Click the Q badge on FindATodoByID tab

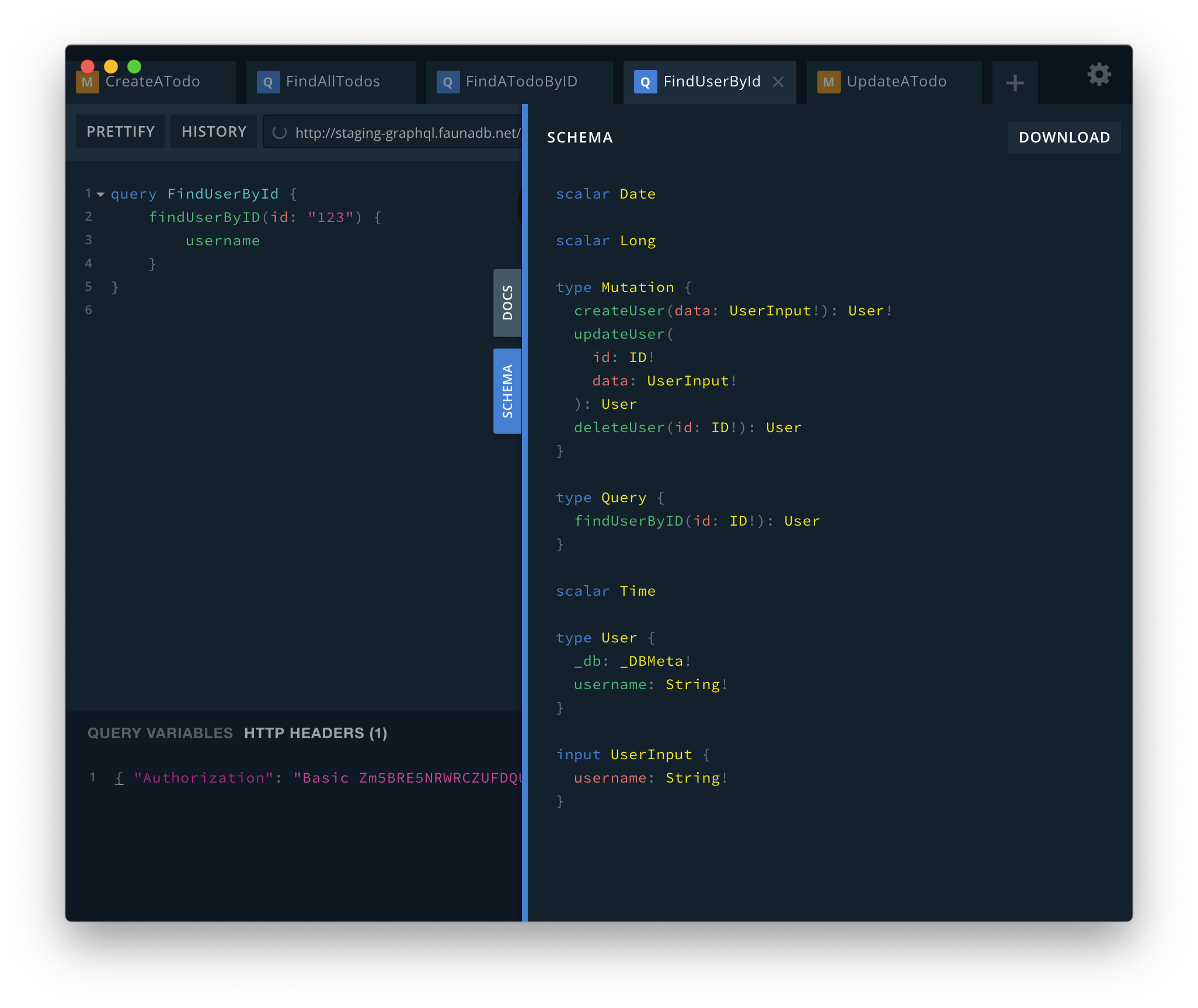coord(448,82)
